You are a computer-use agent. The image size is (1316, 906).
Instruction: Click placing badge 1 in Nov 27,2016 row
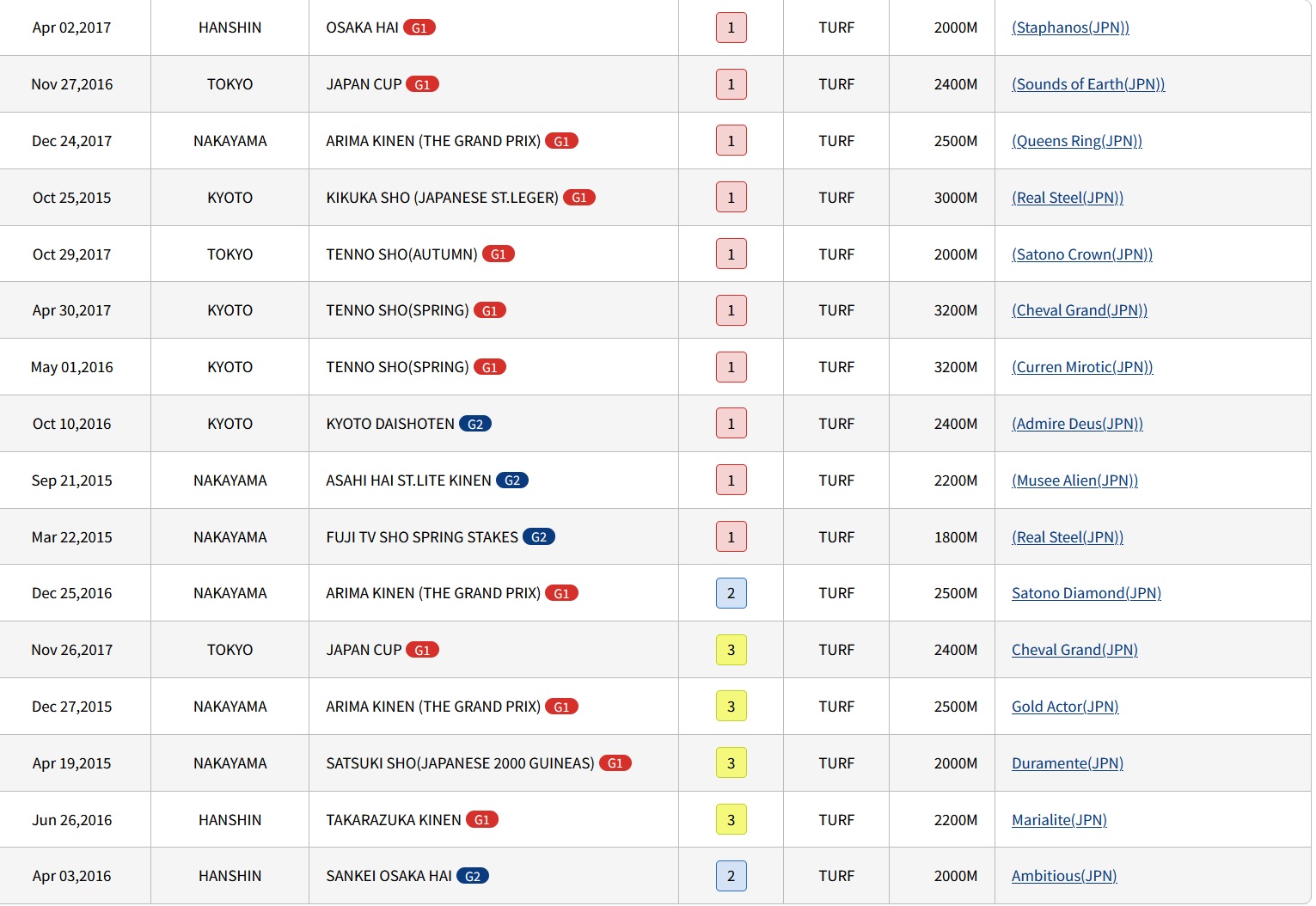click(731, 84)
